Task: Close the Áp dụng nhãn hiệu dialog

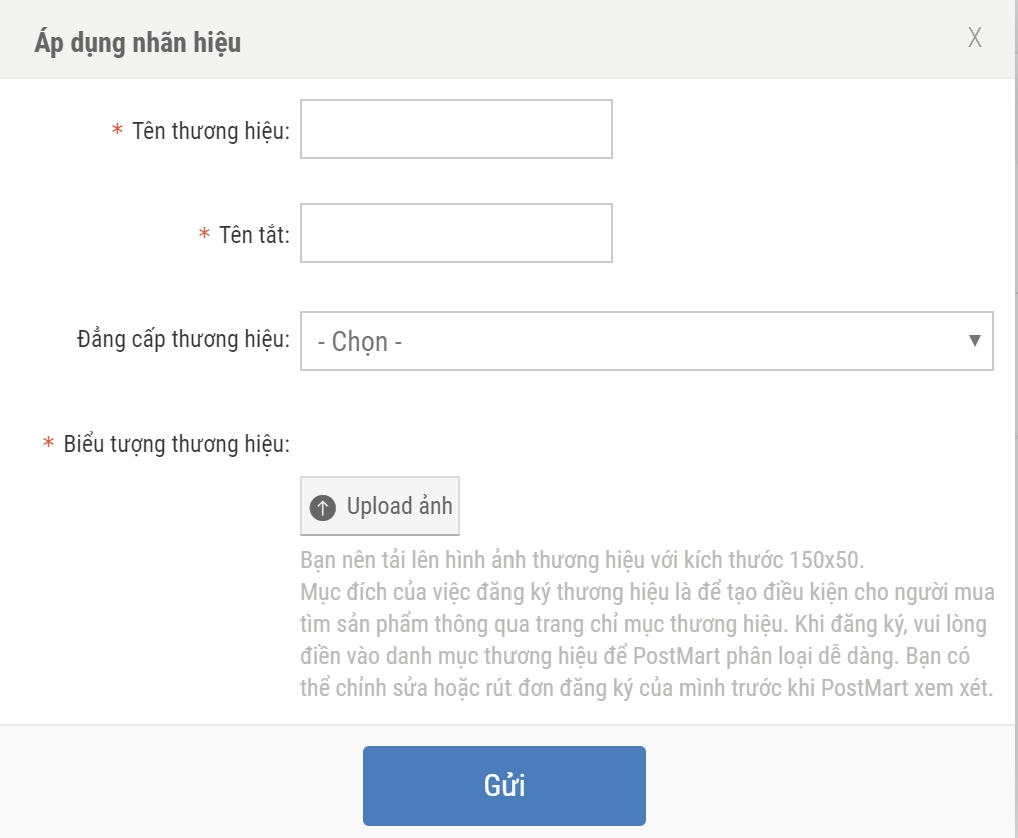Action: tap(975, 39)
